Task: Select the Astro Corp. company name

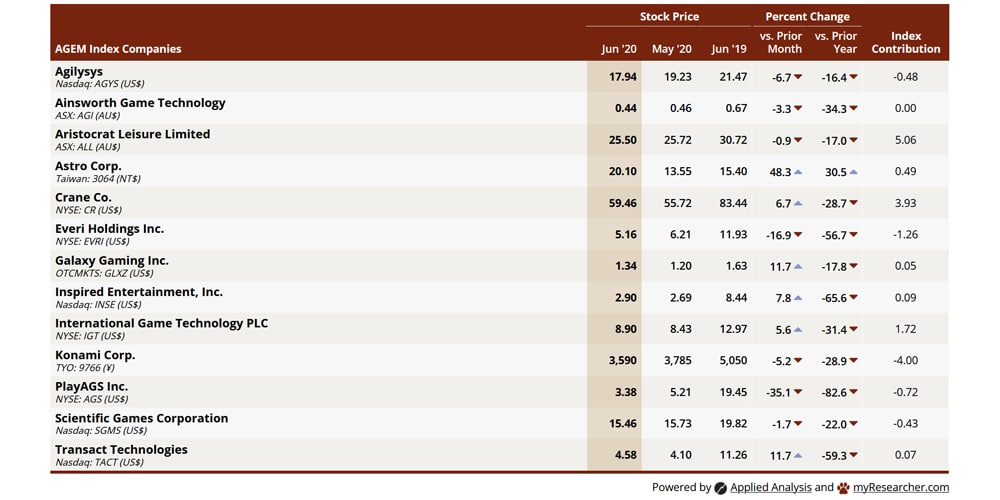Action: click(88, 166)
